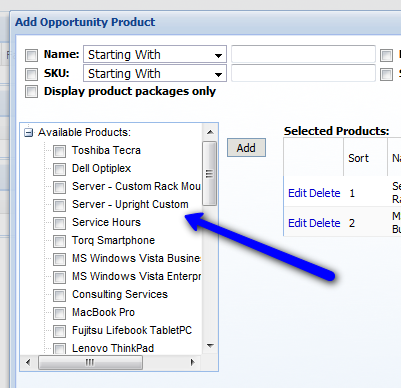Click the horizontal scrollbar thumb
This screenshot has height=388, width=401.
[90, 362]
